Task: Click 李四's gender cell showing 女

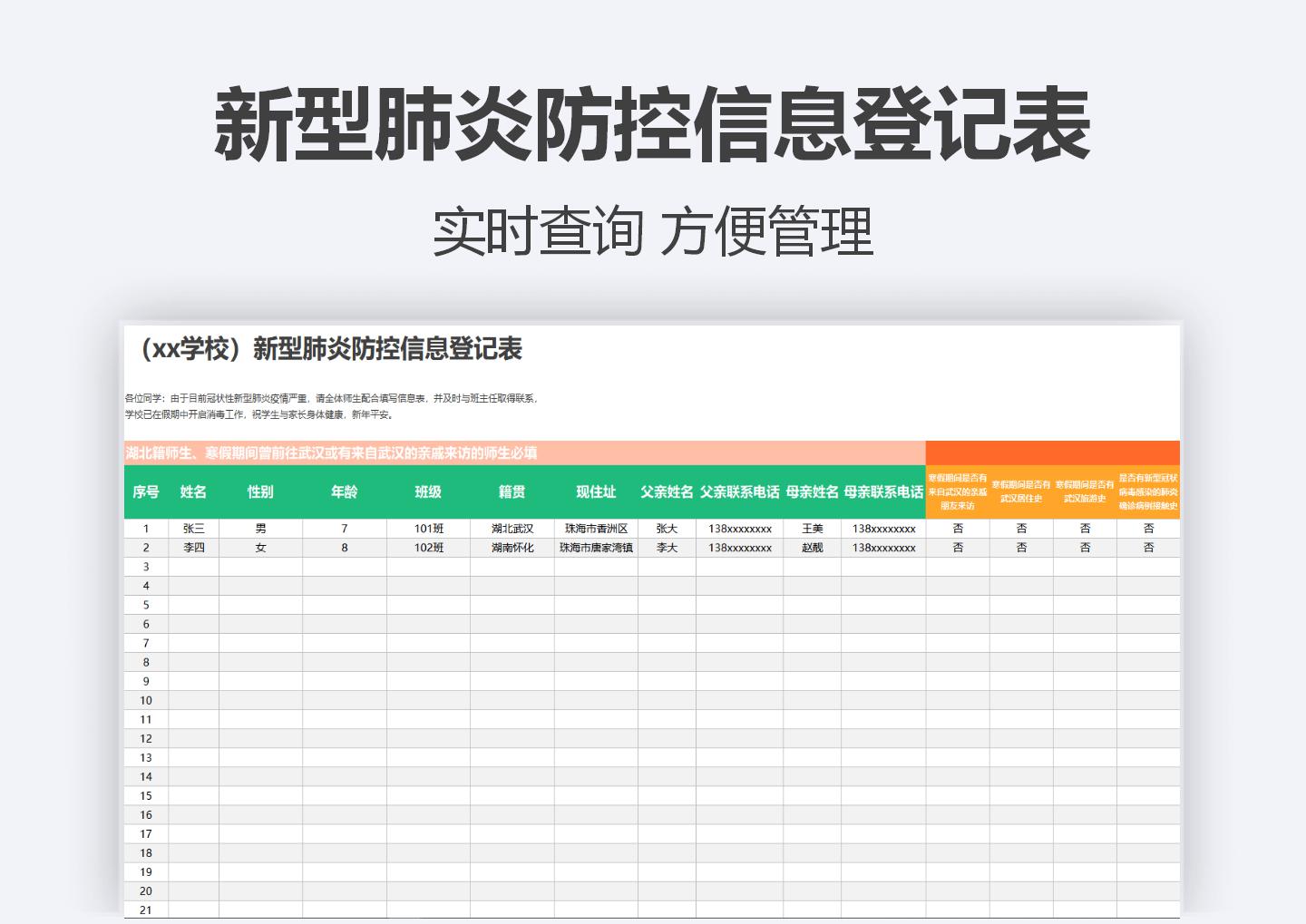Action: 260,547
